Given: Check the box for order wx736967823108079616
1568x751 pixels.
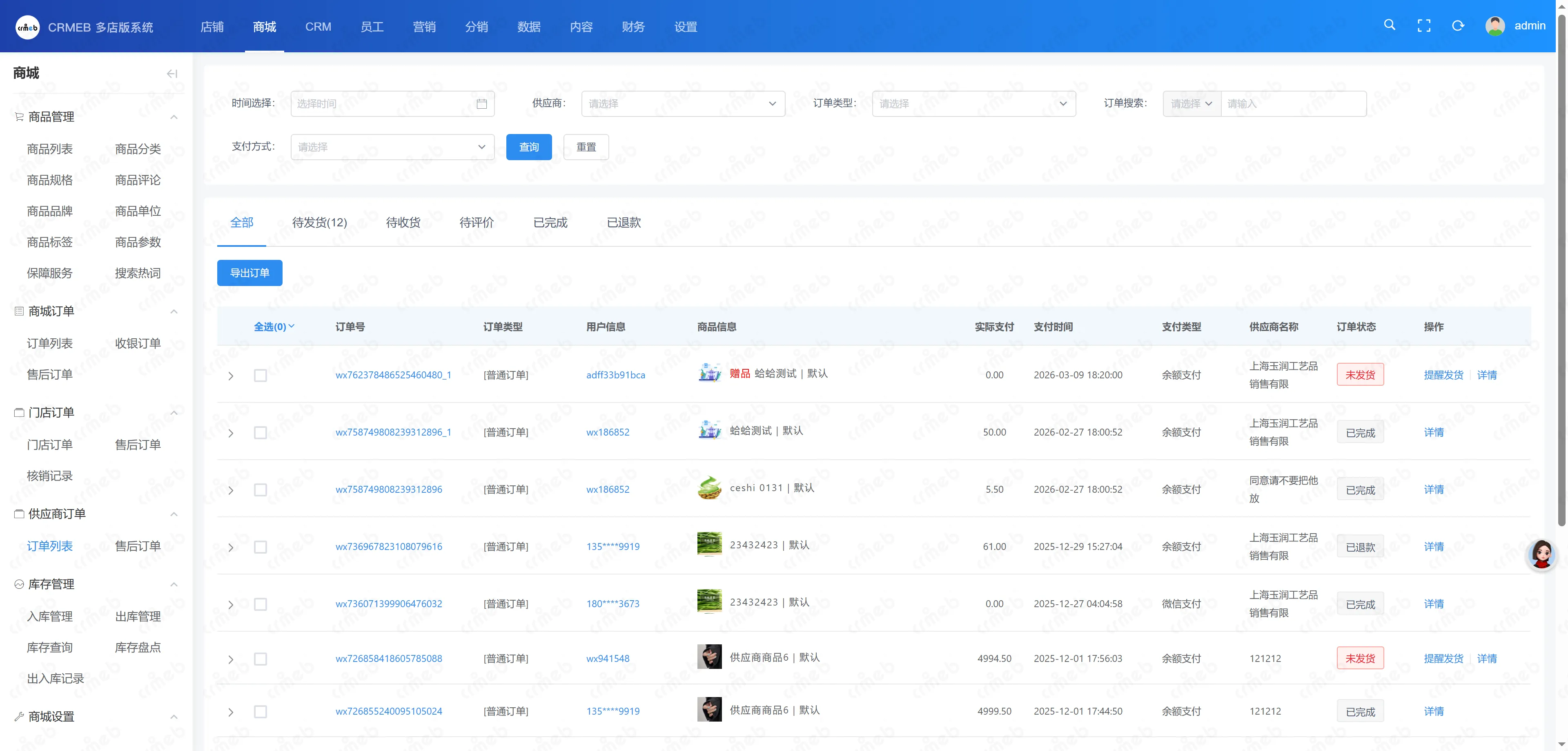Looking at the screenshot, I should [x=261, y=547].
